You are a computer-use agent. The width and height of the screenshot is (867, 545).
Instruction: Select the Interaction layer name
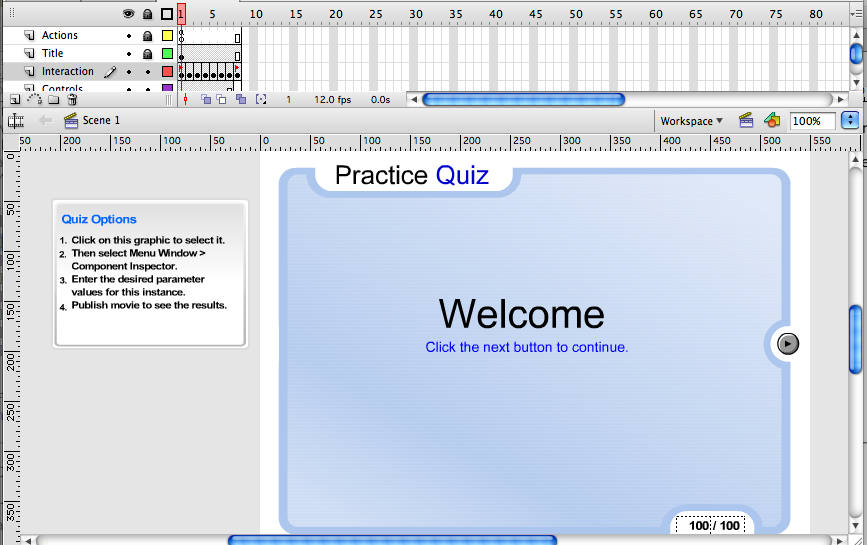point(67,71)
